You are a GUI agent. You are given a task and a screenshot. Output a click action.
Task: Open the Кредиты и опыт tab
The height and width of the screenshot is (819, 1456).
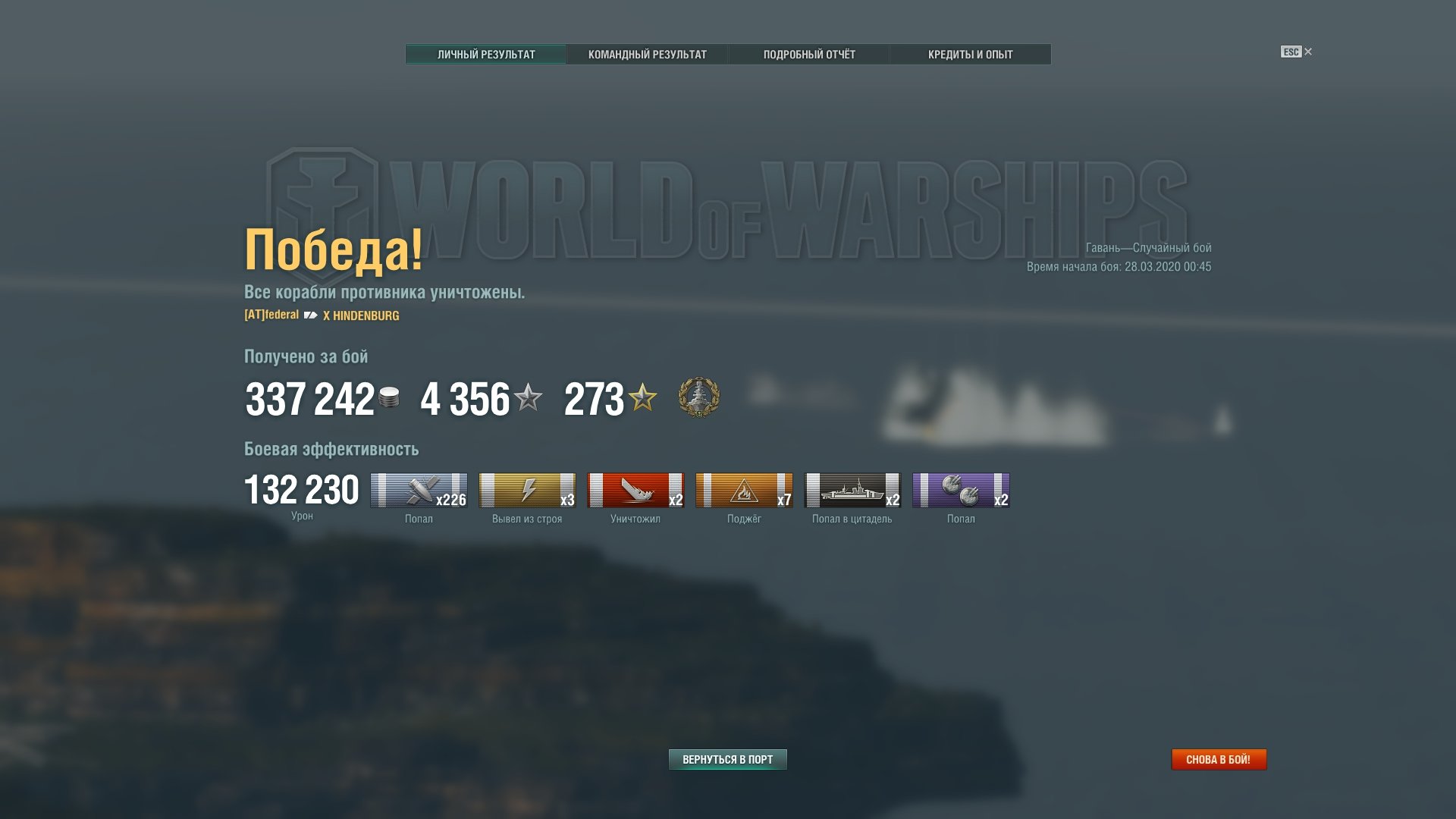[971, 54]
